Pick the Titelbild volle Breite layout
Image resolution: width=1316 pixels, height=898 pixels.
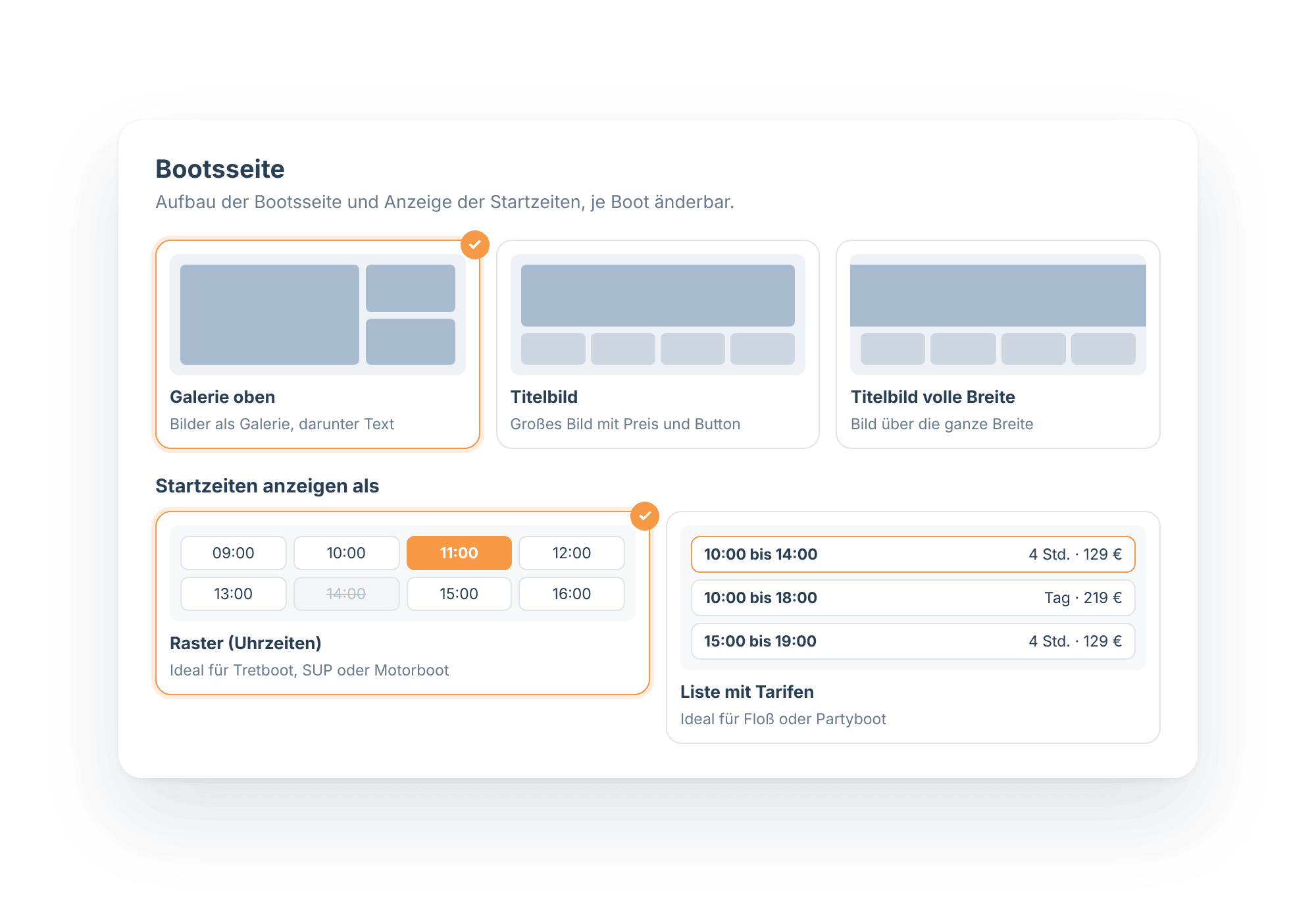[998, 344]
